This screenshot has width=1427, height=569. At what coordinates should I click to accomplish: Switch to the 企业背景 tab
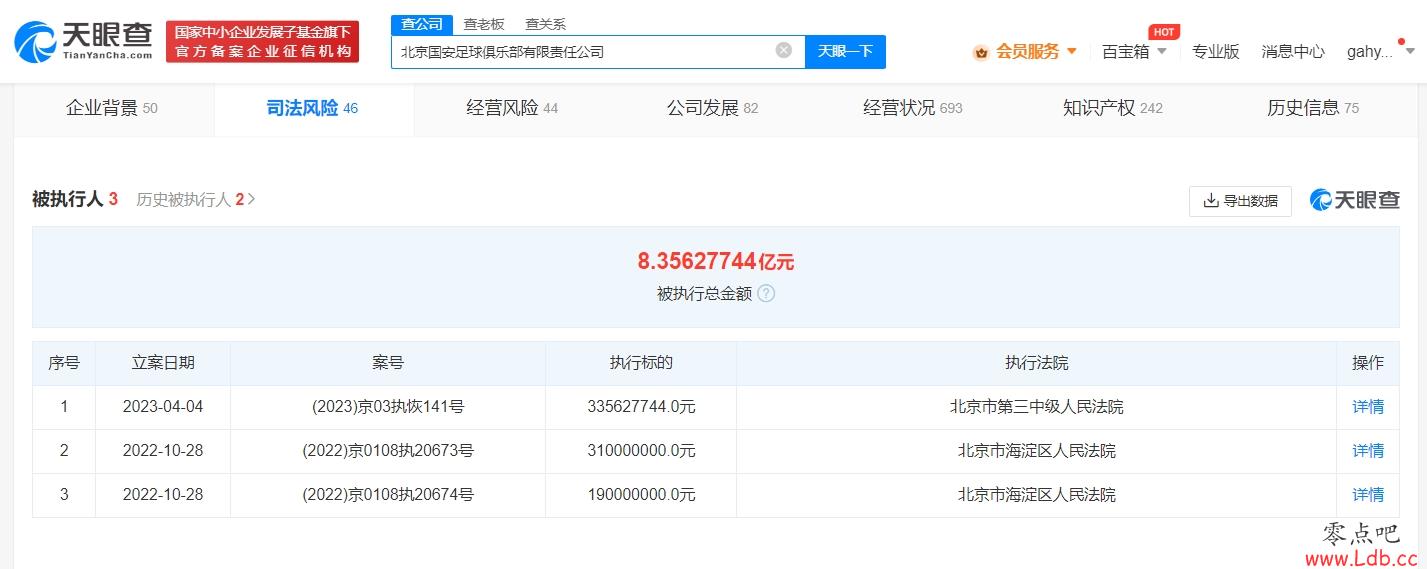pyautogui.click(x=112, y=108)
